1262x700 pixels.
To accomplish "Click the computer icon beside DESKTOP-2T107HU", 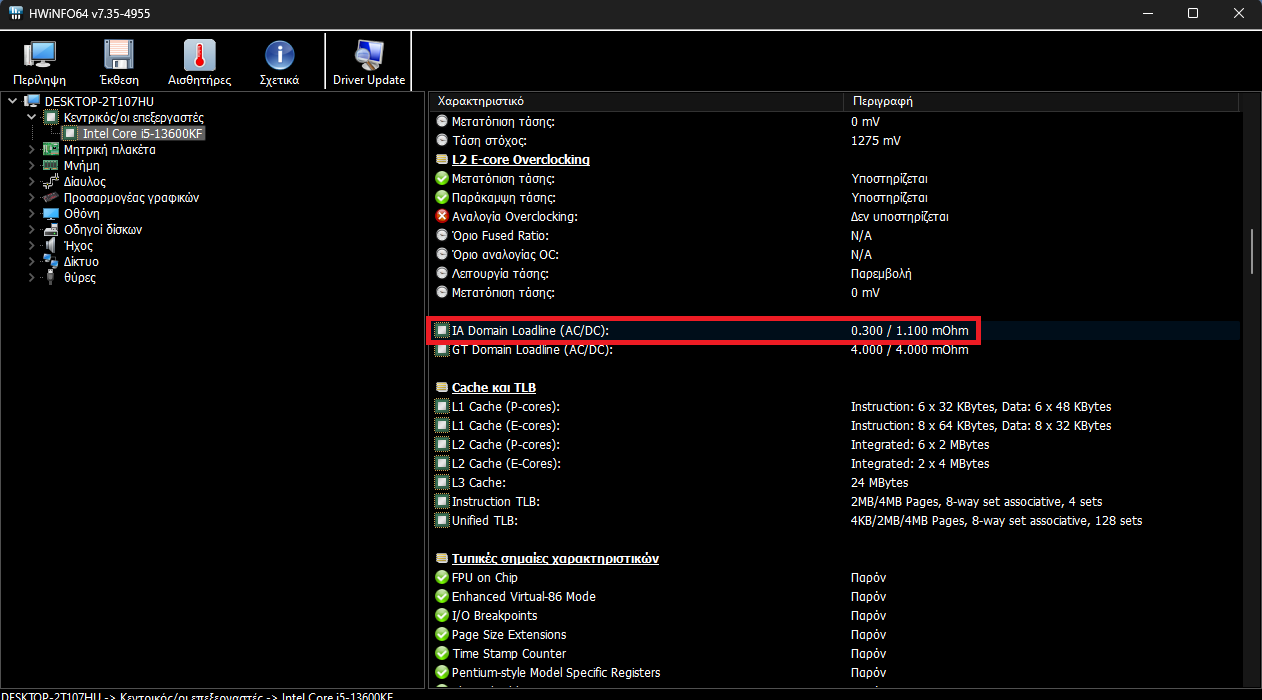I will pyautogui.click(x=32, y=102).
